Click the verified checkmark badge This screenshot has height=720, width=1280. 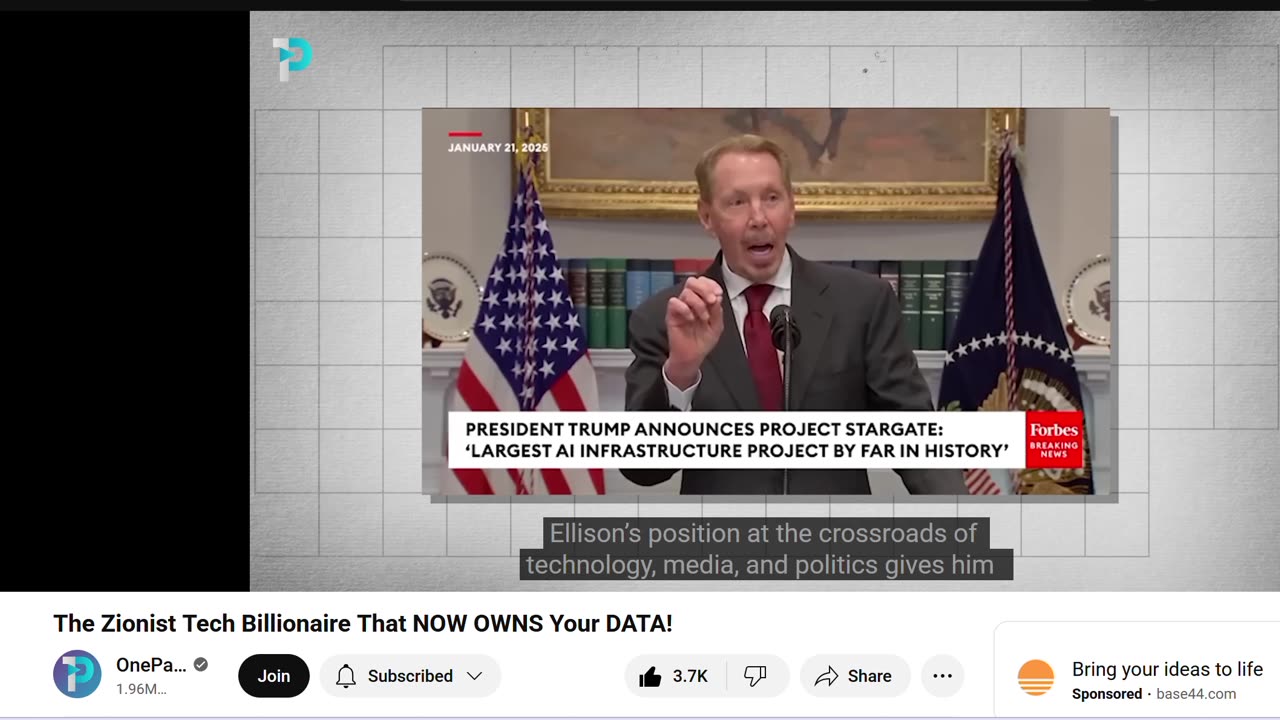coord(201,665)
